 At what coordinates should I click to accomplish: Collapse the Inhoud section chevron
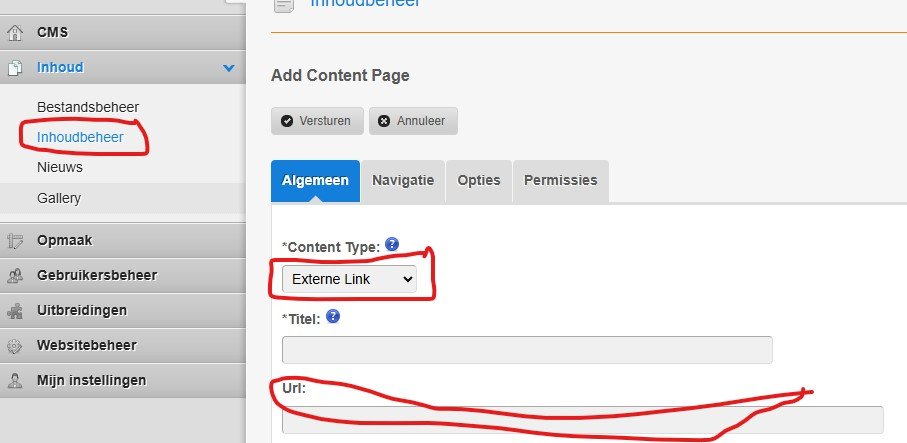229,68
